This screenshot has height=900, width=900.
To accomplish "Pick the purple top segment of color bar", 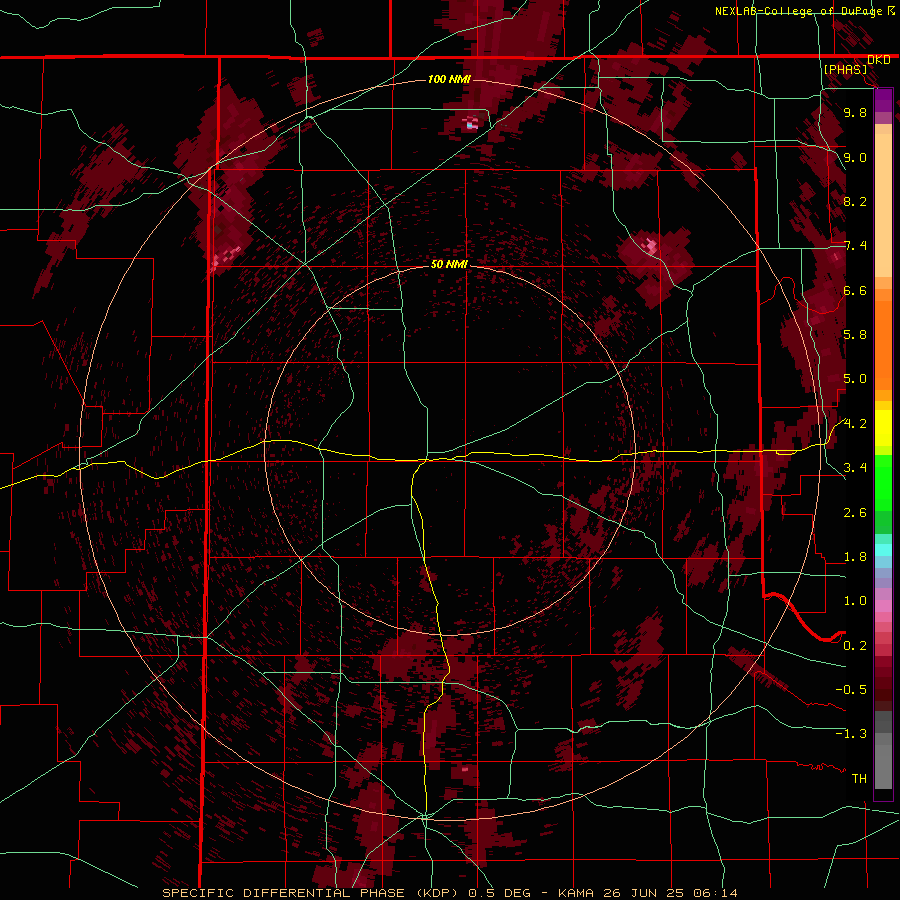I will point(883,100).
